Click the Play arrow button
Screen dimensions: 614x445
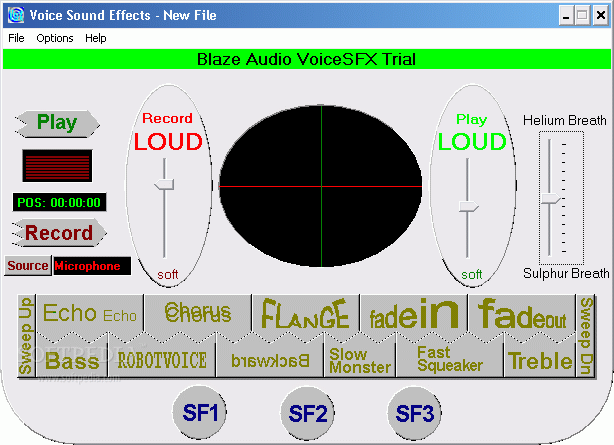(57, 123)
